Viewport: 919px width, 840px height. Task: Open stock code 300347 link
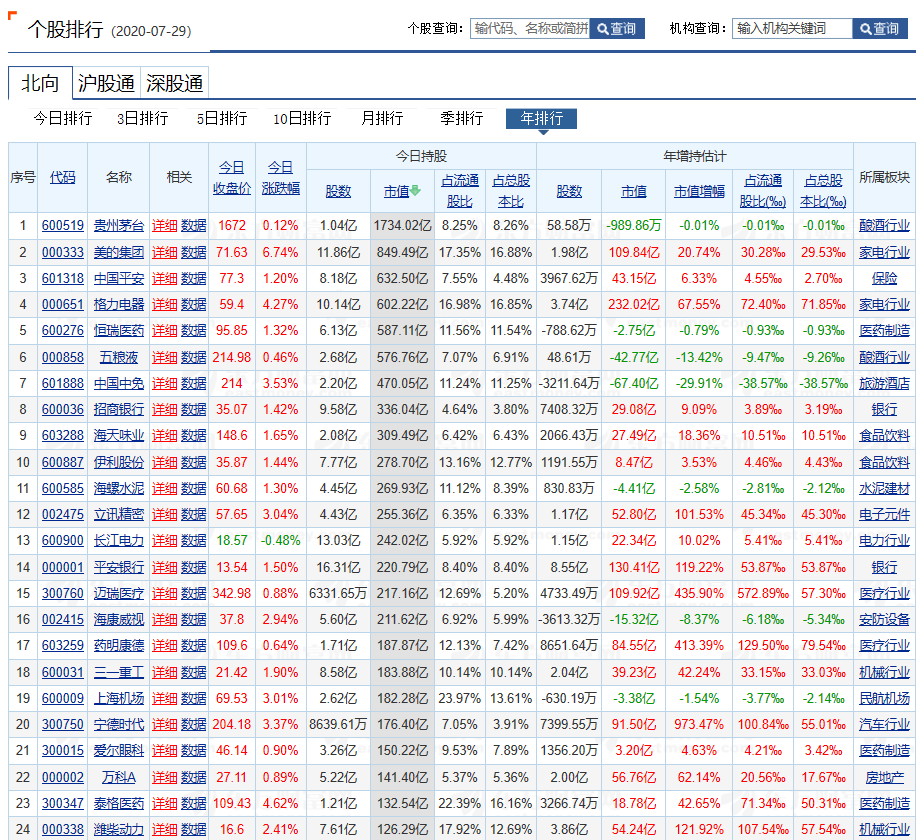point(63,803)
